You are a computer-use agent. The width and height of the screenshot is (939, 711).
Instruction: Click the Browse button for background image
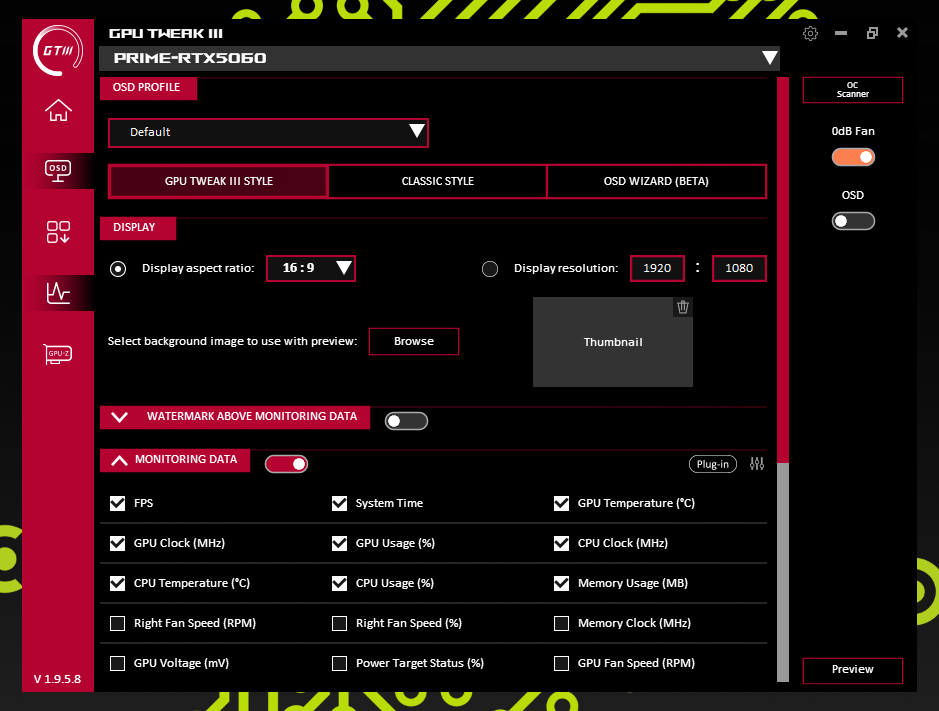[414, 341]
